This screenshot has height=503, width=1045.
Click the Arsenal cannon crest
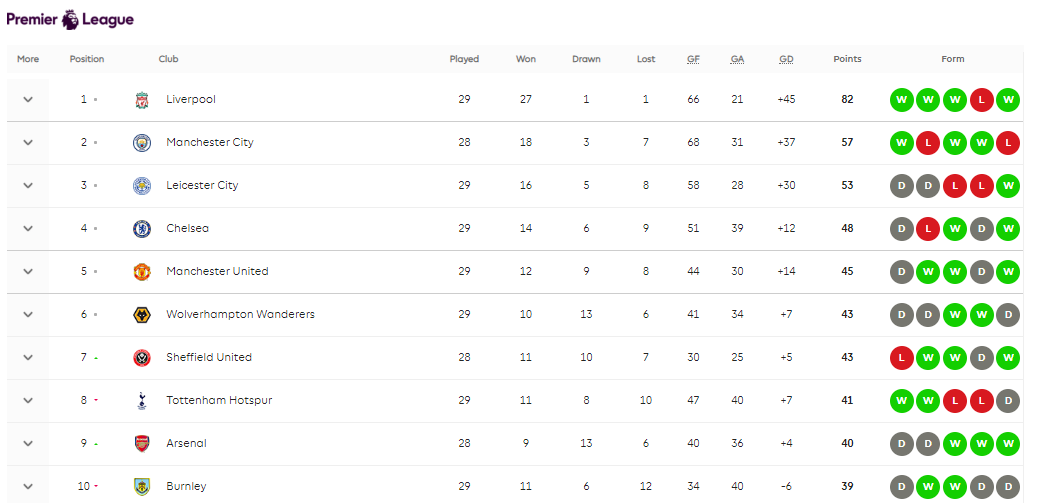pos(142,444)
